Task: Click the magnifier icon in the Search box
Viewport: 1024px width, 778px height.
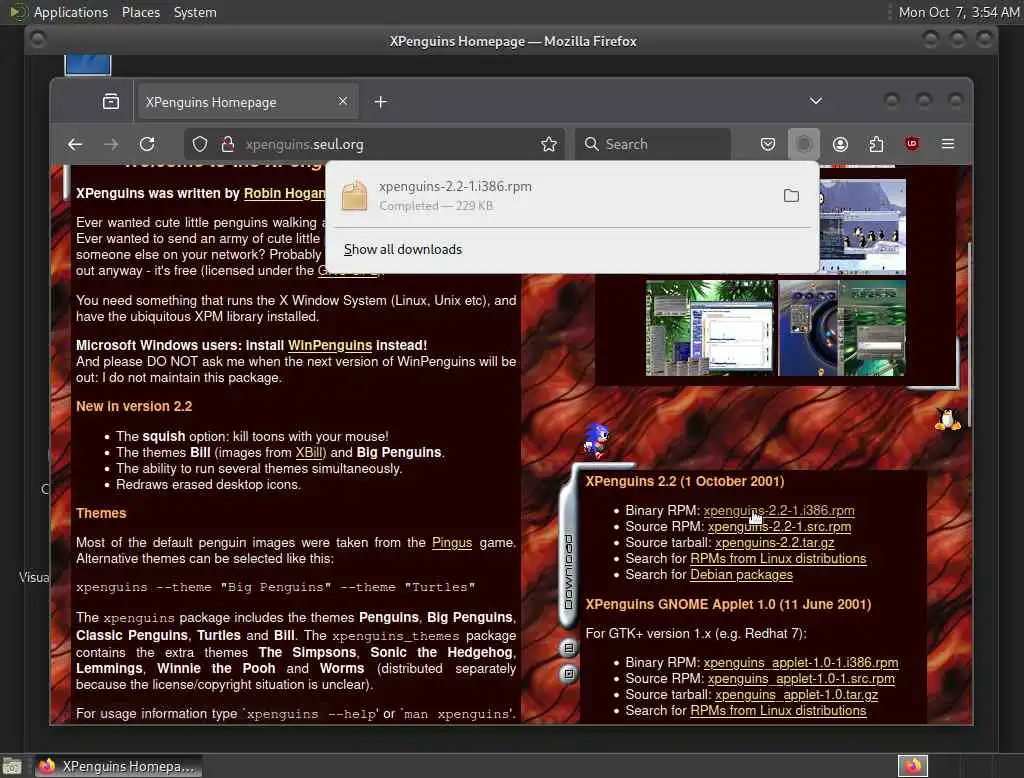Action: coord(592,144)
